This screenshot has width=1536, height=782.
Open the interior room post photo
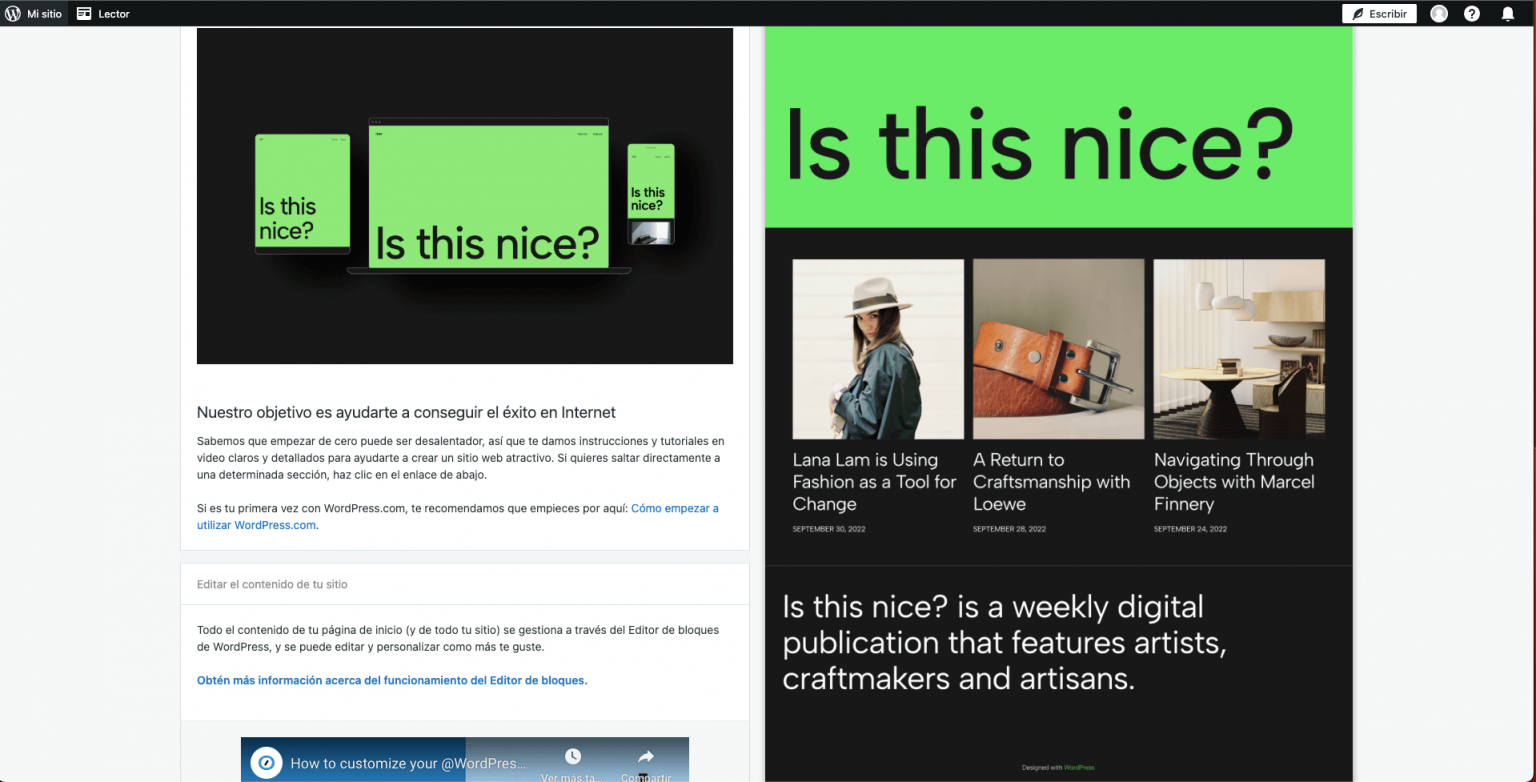coord(1239,349)
